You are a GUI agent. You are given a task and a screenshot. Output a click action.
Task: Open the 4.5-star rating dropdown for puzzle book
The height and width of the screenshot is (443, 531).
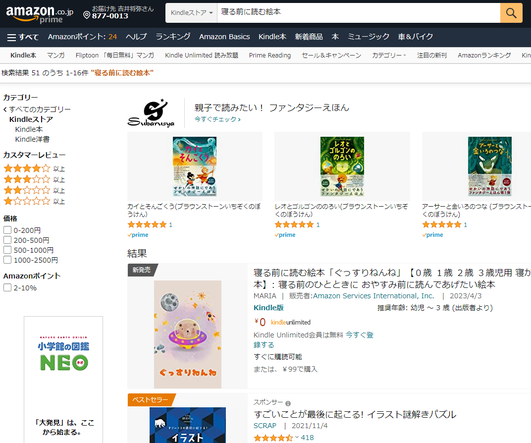click(276, 438)
